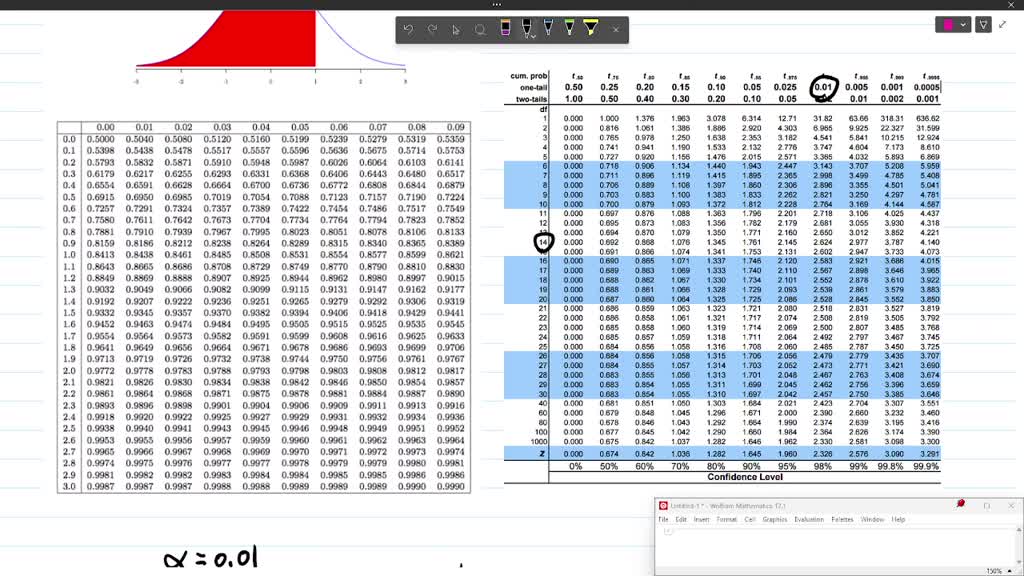Toggle the highlighter next to the color swatch

pos(984,24)
